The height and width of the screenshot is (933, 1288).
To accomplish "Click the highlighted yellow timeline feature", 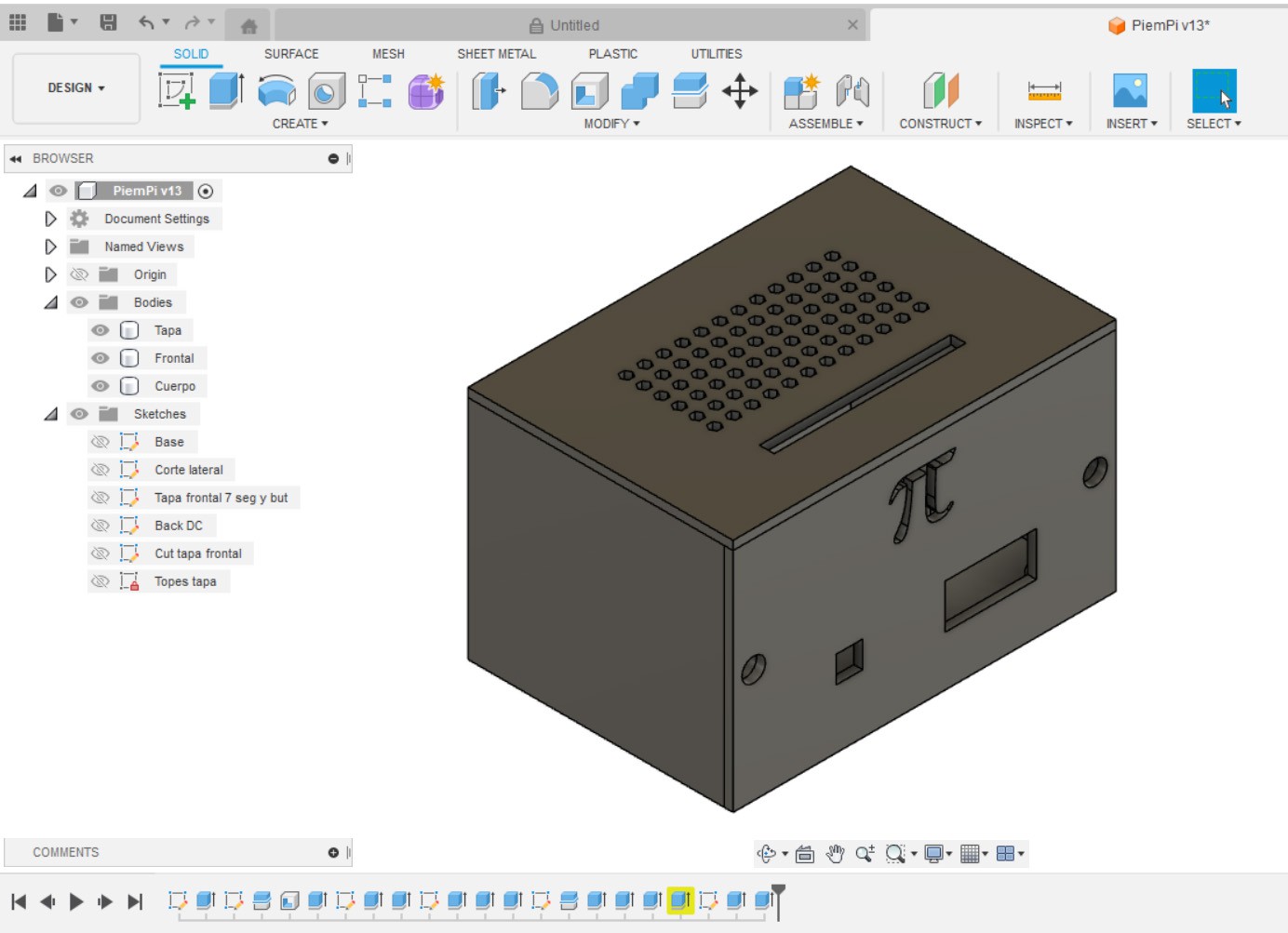I will coord(680,900).
